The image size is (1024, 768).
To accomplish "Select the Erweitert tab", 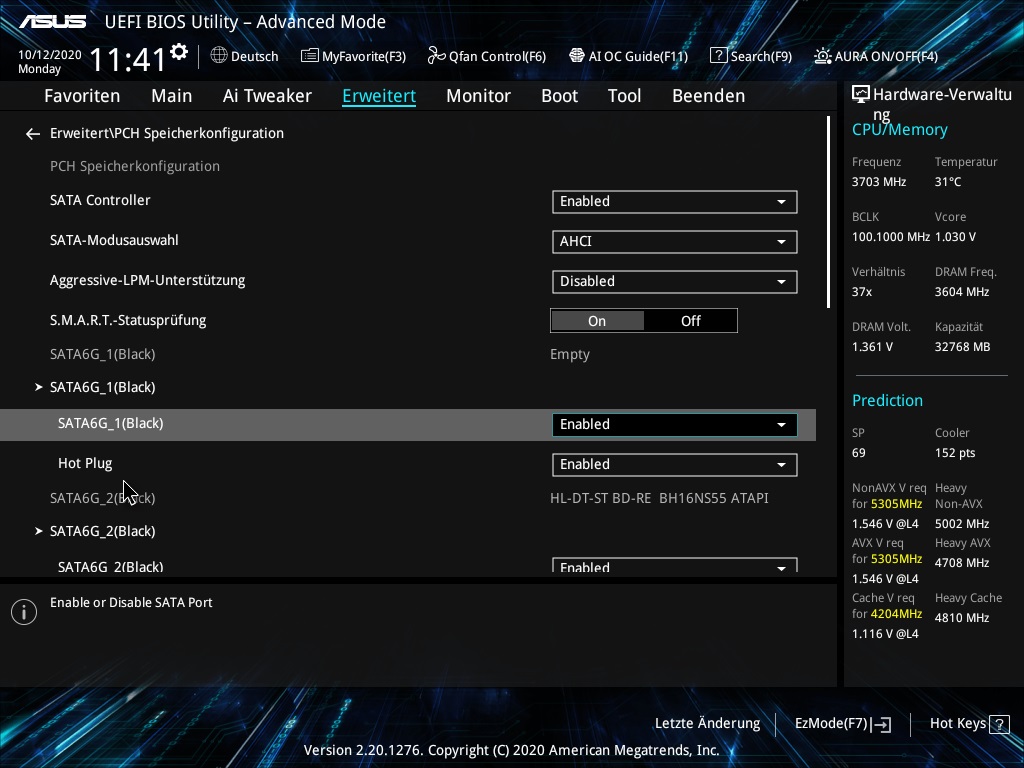I will (x=379, y=96).
